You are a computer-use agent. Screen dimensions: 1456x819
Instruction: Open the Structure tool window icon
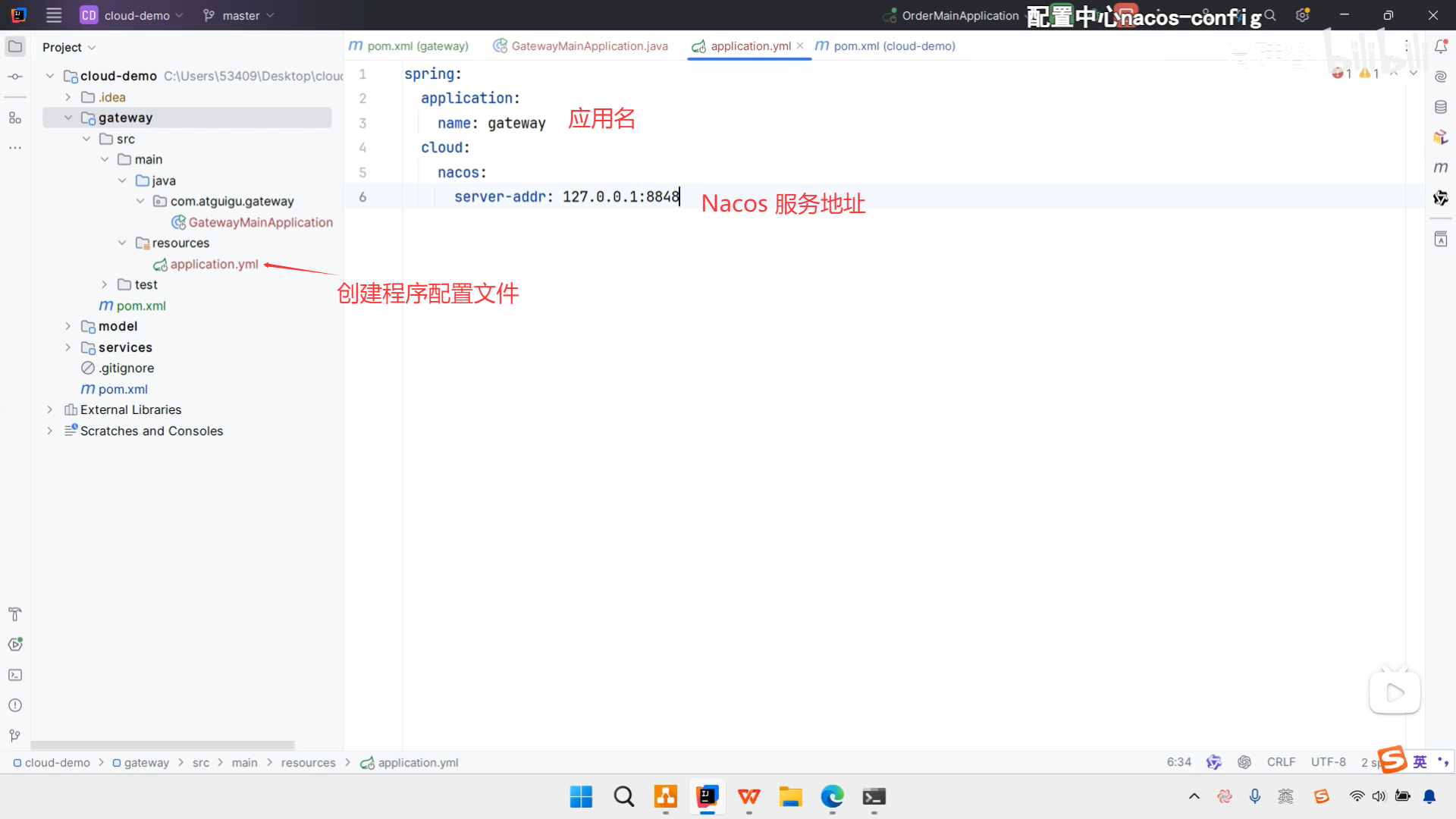point(15,118)
